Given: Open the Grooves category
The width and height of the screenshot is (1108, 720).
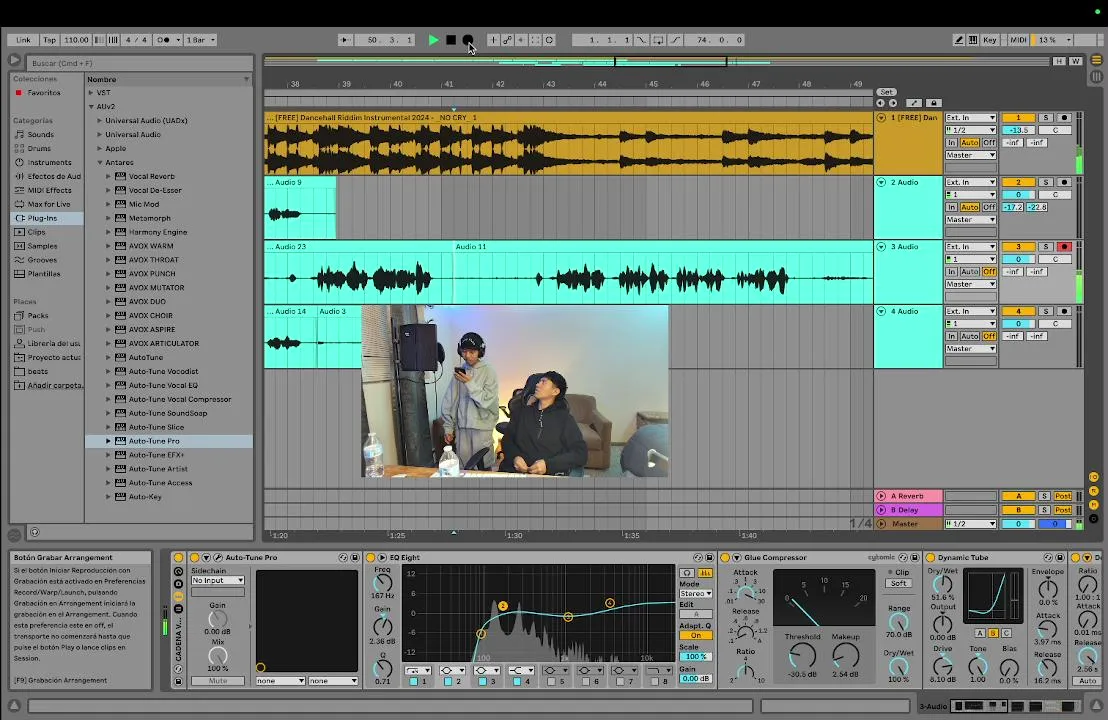Looking at the screenshot, I should pos(42,260).
